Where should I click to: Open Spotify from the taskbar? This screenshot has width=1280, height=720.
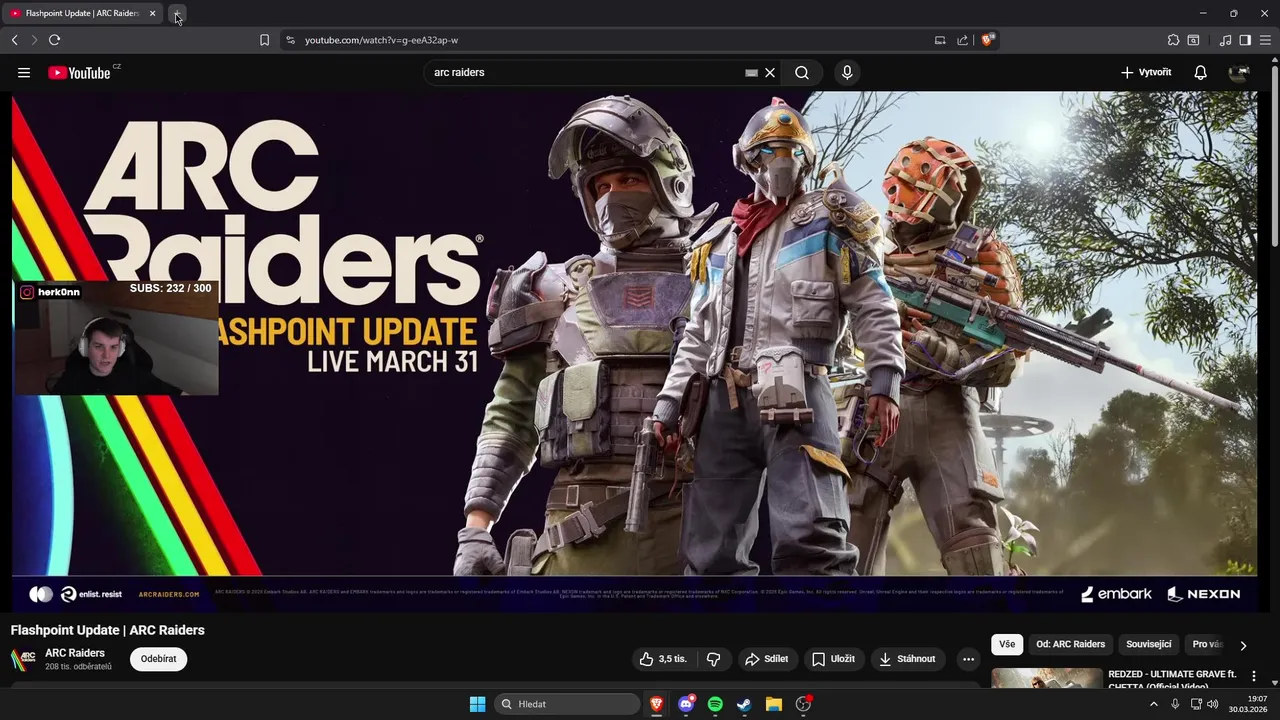[x=715, y=704]
